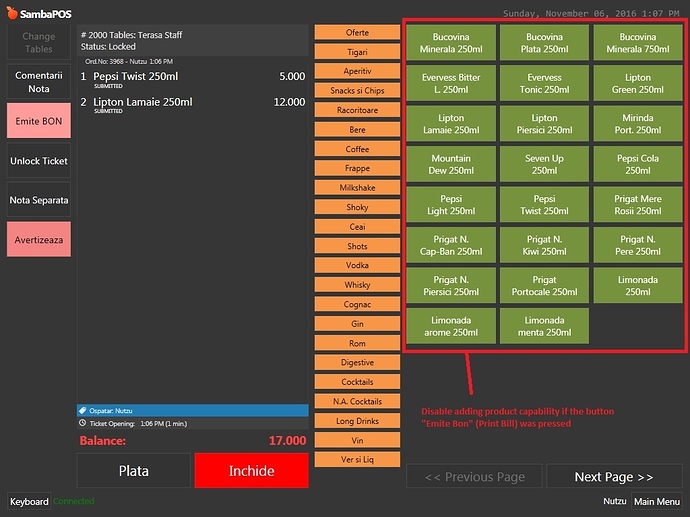Add Prigat Mere Rosii 250ml
The image size is (690, 517).
638,205
